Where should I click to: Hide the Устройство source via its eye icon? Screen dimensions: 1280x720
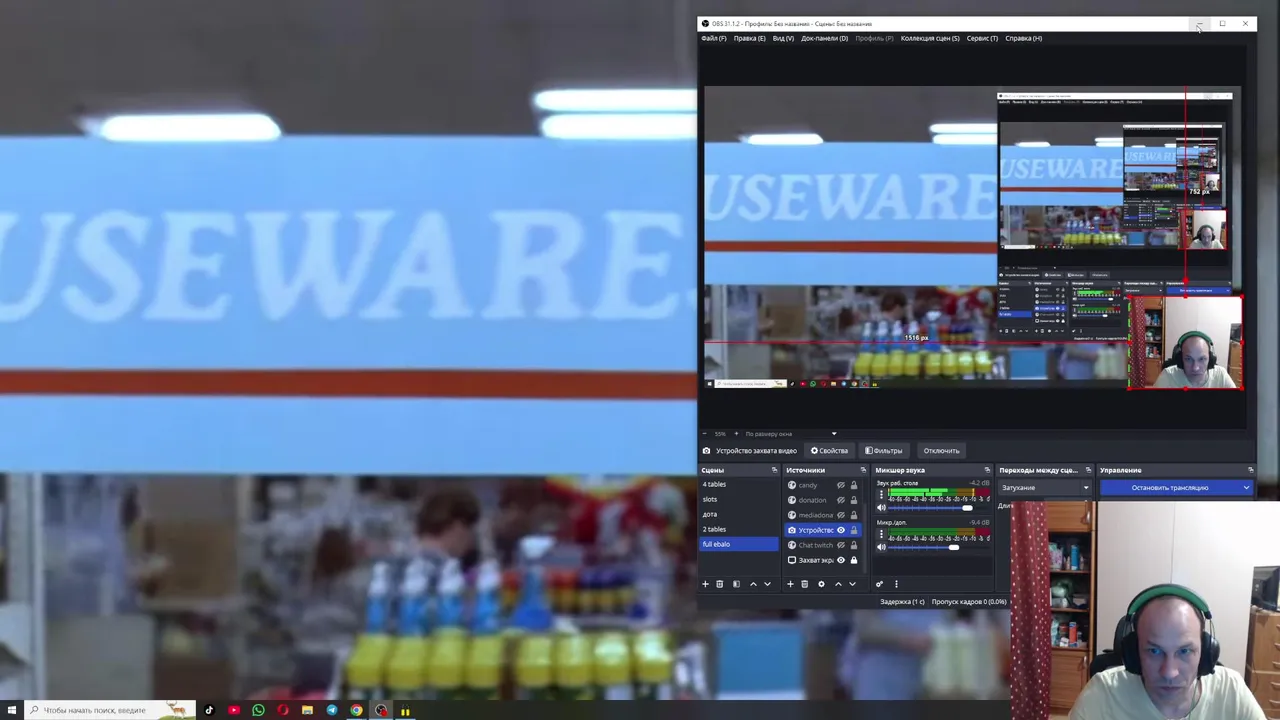coord(840,530)
